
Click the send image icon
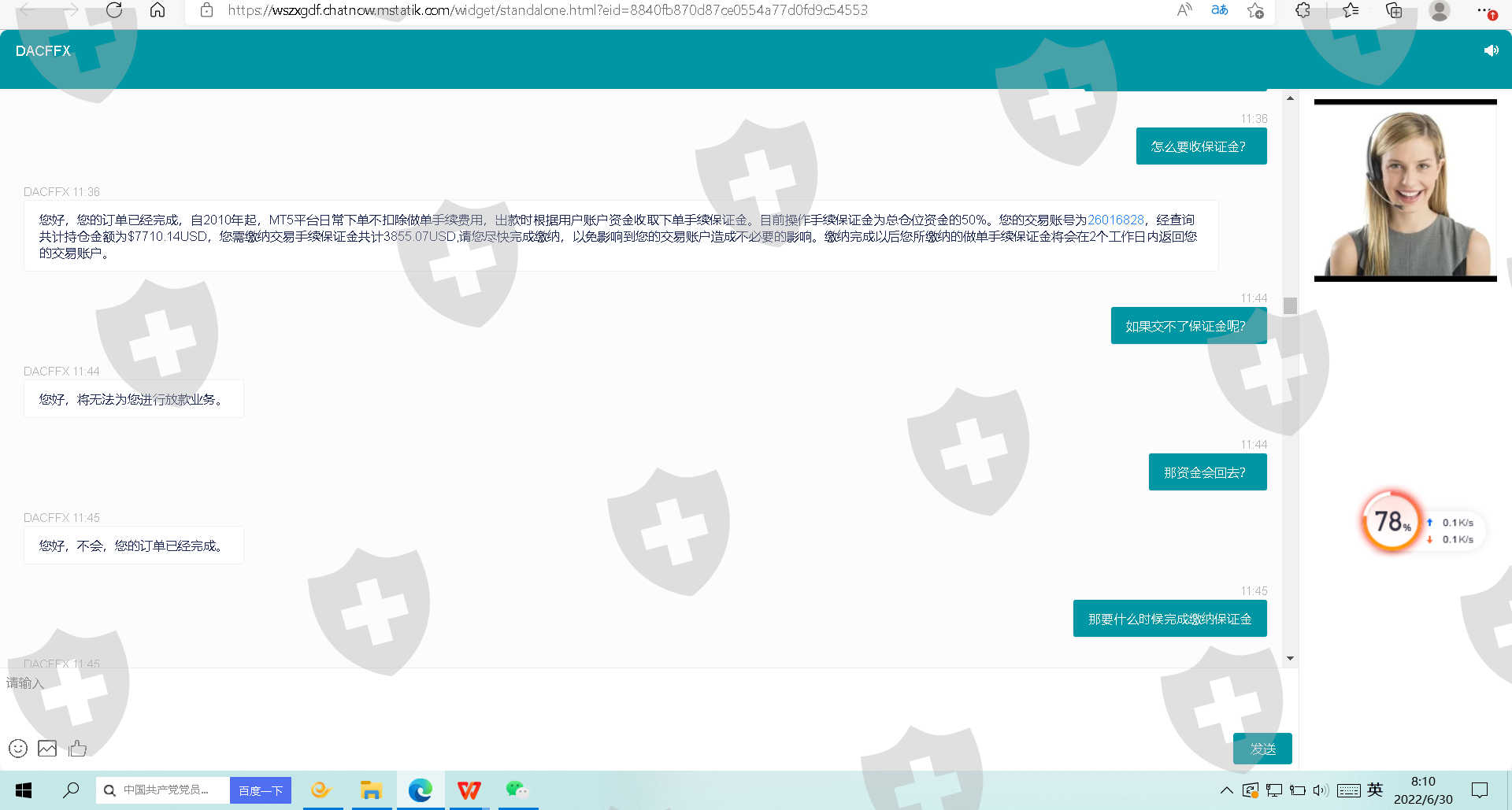pos(47,749)
